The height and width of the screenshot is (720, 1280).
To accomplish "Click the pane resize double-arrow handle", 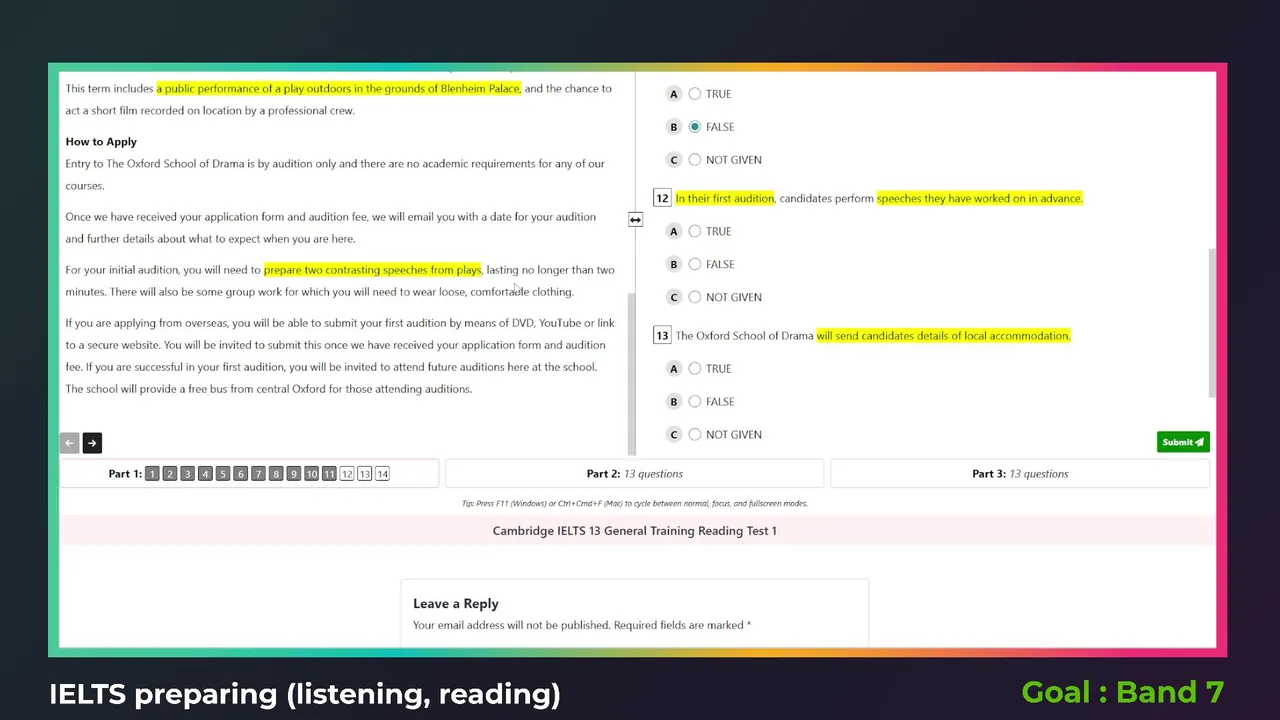I will (635, 219).
